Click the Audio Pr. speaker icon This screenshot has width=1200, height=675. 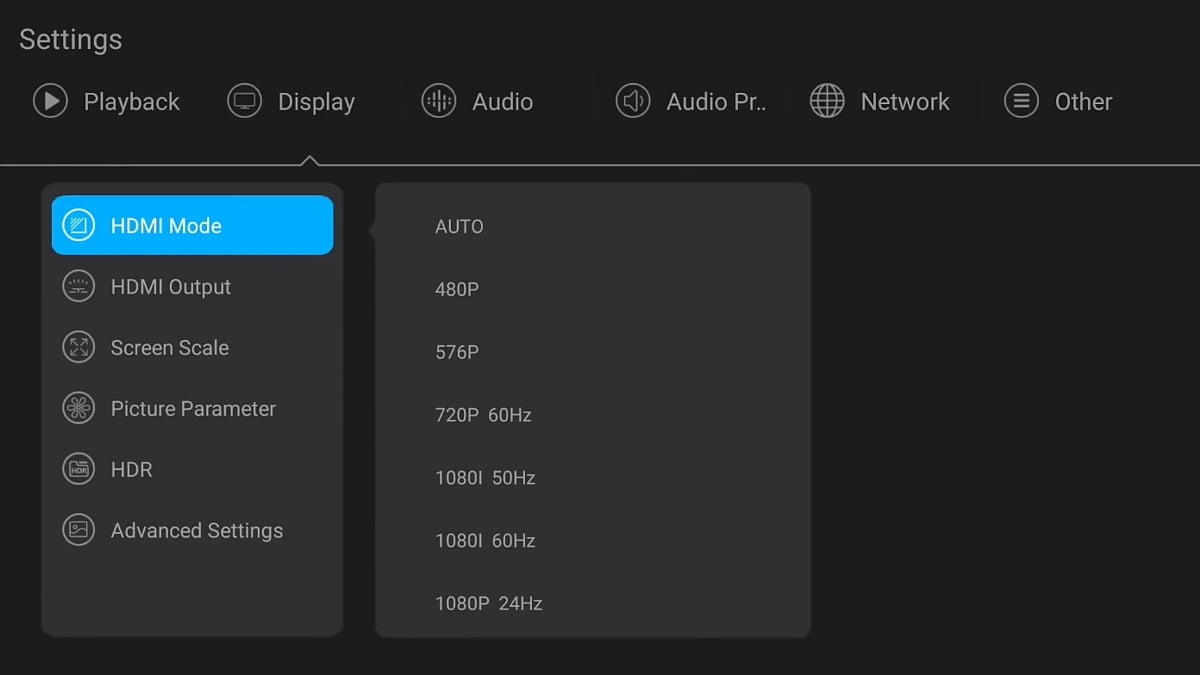point(632,101)
